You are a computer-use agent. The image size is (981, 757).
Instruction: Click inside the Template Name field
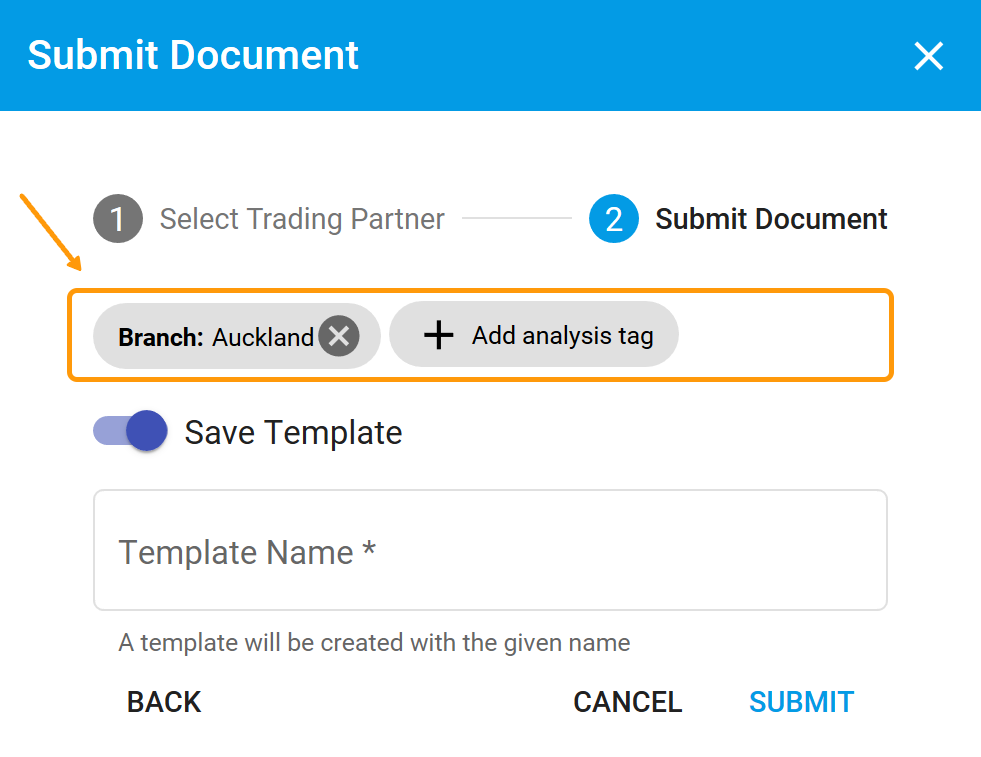[x=490, y=551]
